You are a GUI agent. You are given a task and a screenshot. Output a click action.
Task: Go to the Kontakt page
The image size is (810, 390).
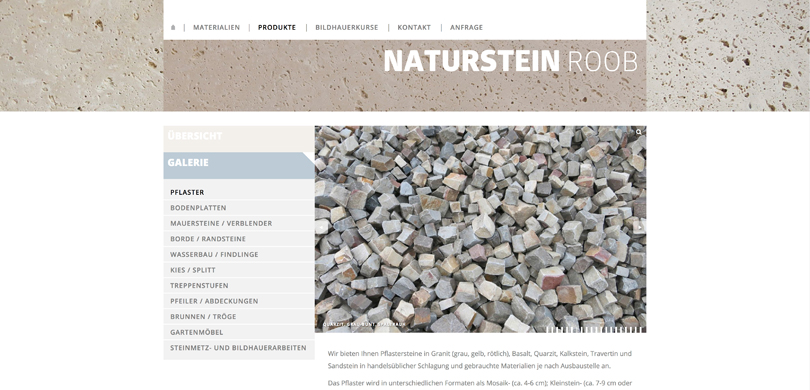tap(414, 28)
